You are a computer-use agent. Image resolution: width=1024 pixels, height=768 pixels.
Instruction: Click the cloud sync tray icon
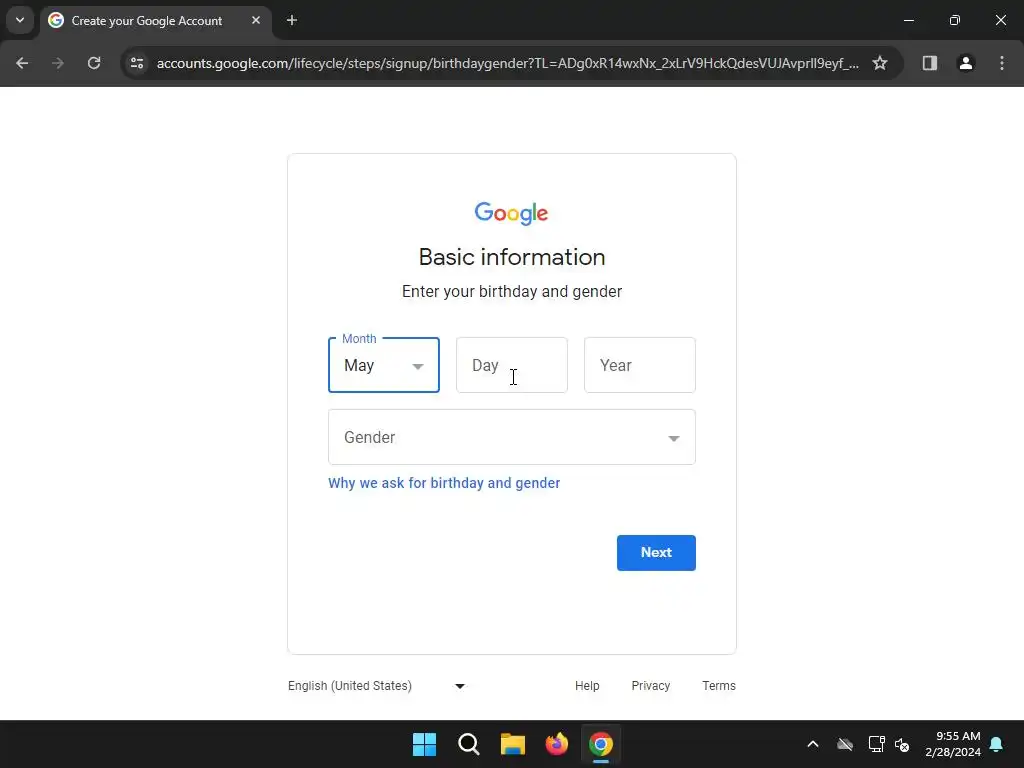[x=845, y=744]
